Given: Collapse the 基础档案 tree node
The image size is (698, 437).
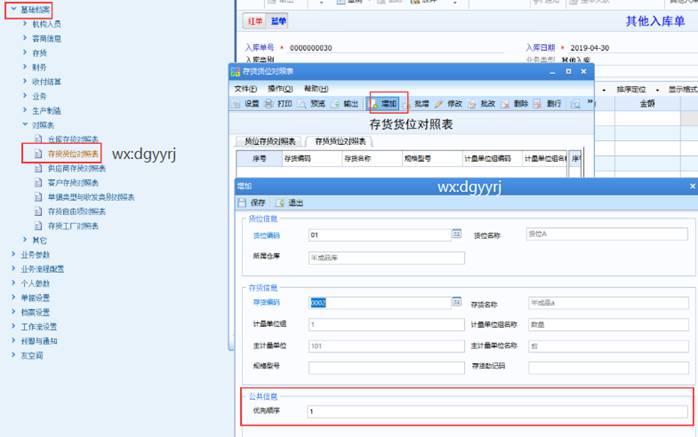Looking at the screenshot, I should [x=11, y=9].
